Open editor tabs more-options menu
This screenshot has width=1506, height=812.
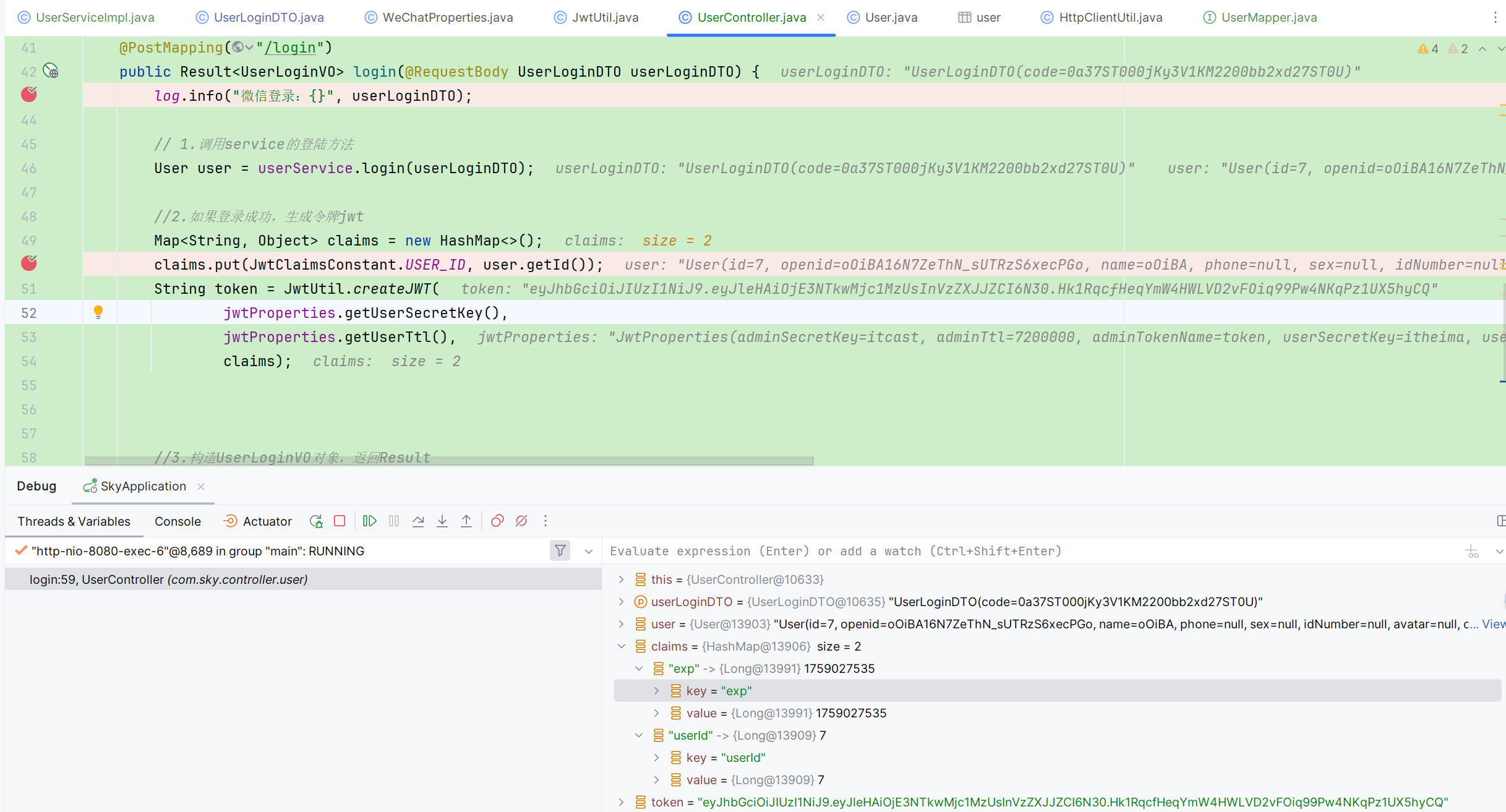coord(1495,17)
